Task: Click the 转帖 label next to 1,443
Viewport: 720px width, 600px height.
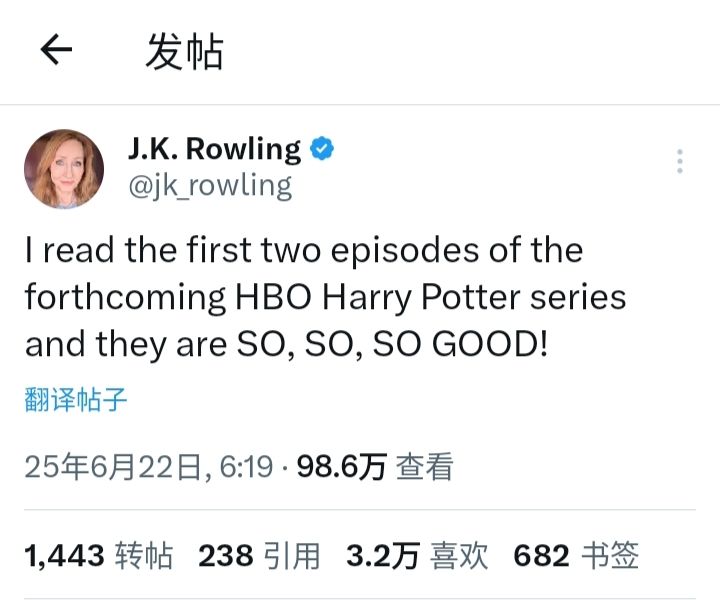Action: [144, 556]
